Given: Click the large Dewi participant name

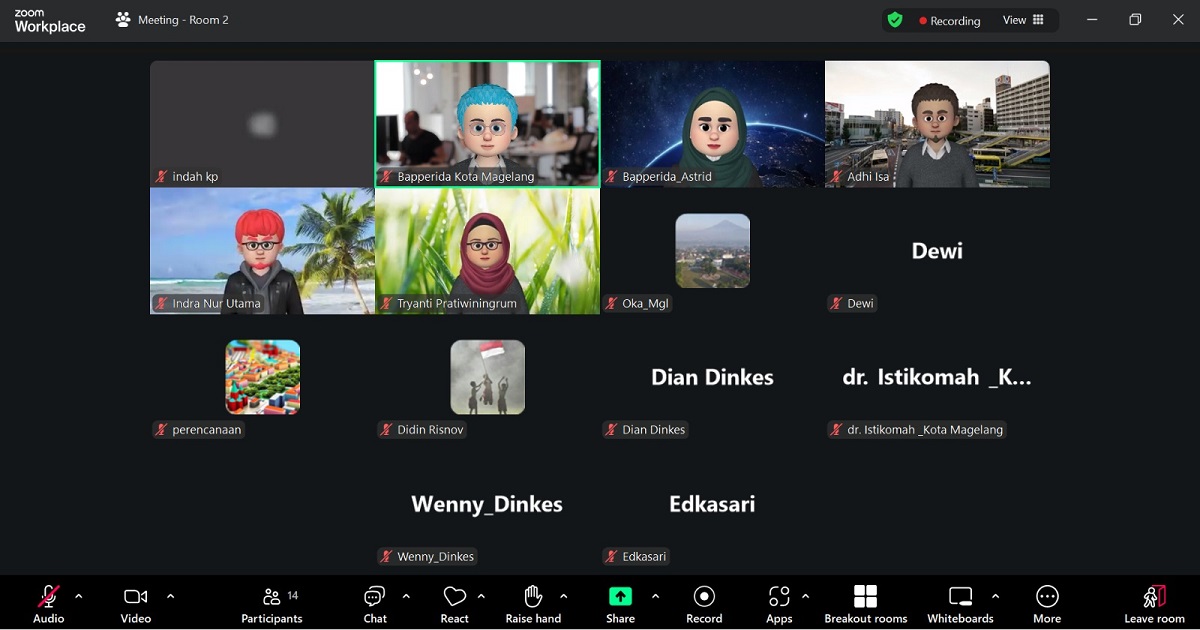Looking at the screenshot, I should click(x=937, y=251).
